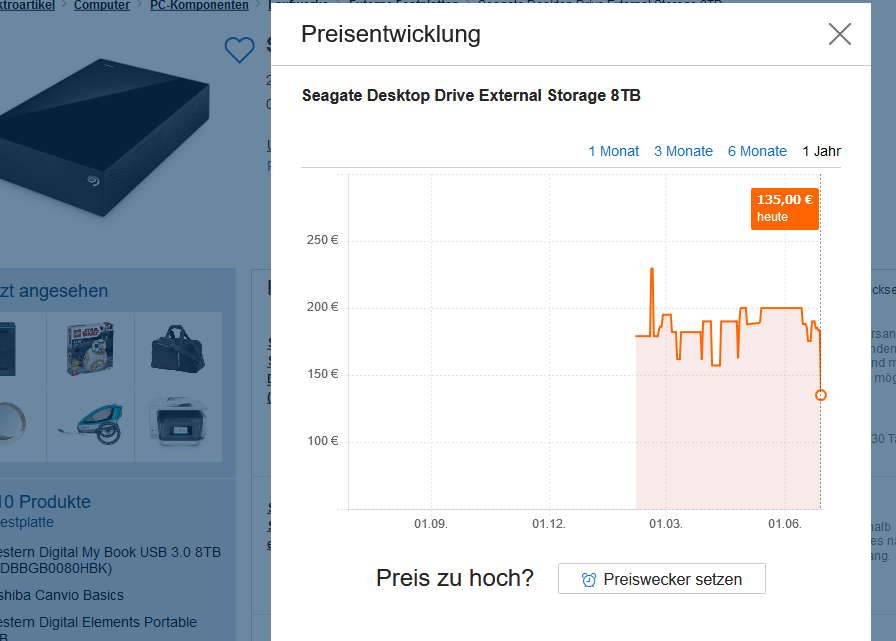The height and width of the screenshot is (641, 896).
Task: Select the 1 Jahr time range
Action: pos(821,151)
